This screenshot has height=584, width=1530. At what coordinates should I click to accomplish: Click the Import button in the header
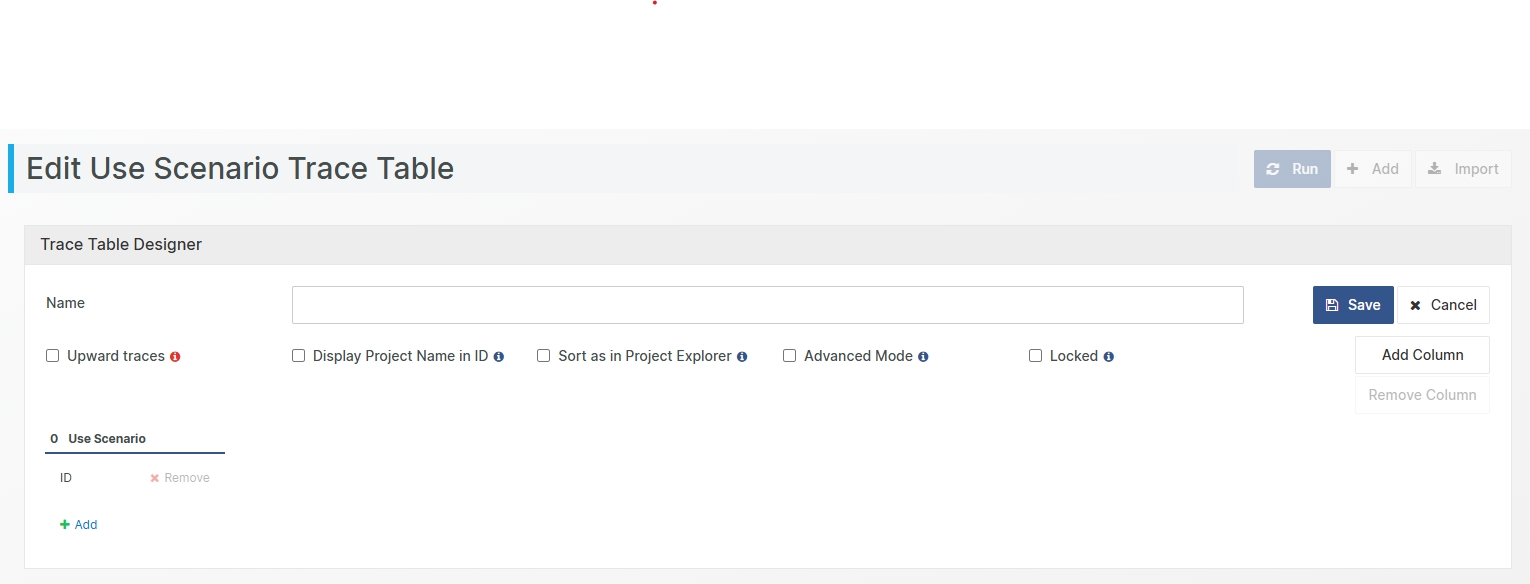[1463, 169]
